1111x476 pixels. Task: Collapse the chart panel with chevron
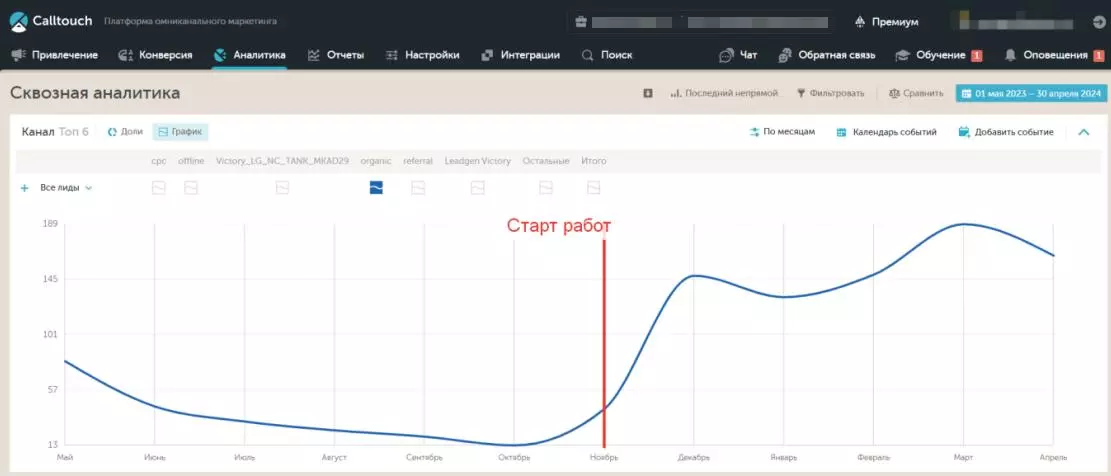1083,132
